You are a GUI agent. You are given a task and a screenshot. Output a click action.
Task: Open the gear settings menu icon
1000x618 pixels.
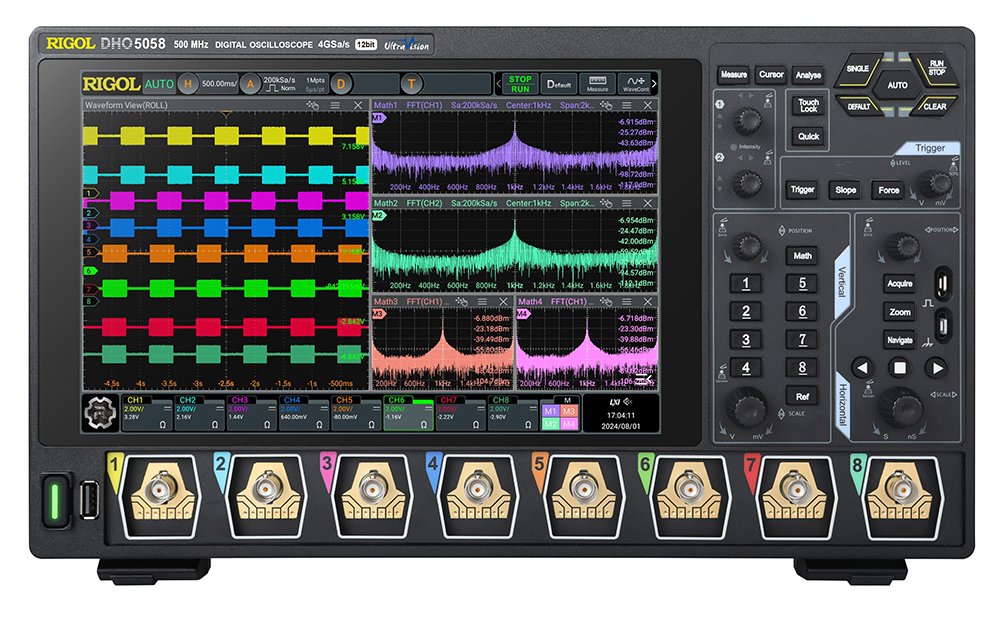coord(100,413)
